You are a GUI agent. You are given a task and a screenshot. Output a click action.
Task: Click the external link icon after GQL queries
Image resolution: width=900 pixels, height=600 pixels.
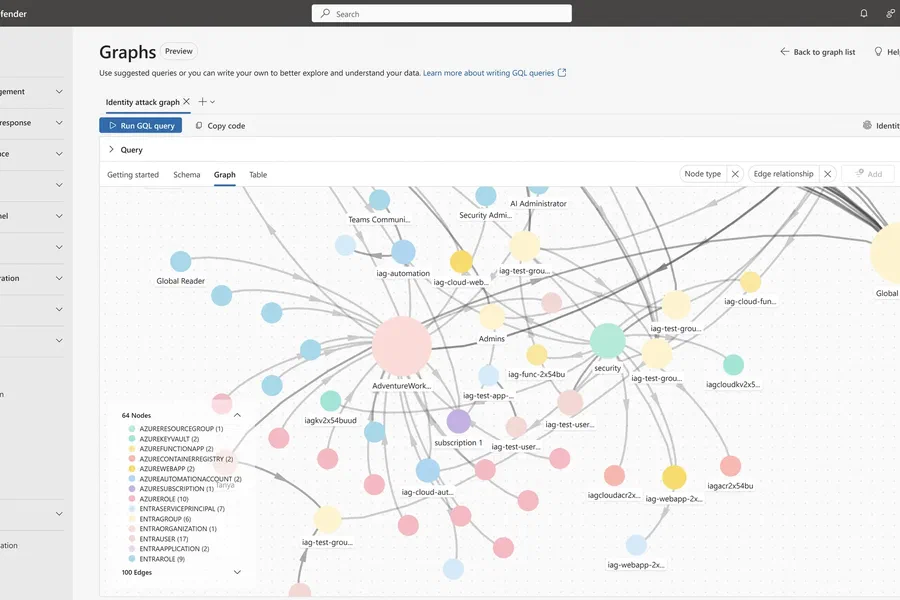[x=562, y=73]
